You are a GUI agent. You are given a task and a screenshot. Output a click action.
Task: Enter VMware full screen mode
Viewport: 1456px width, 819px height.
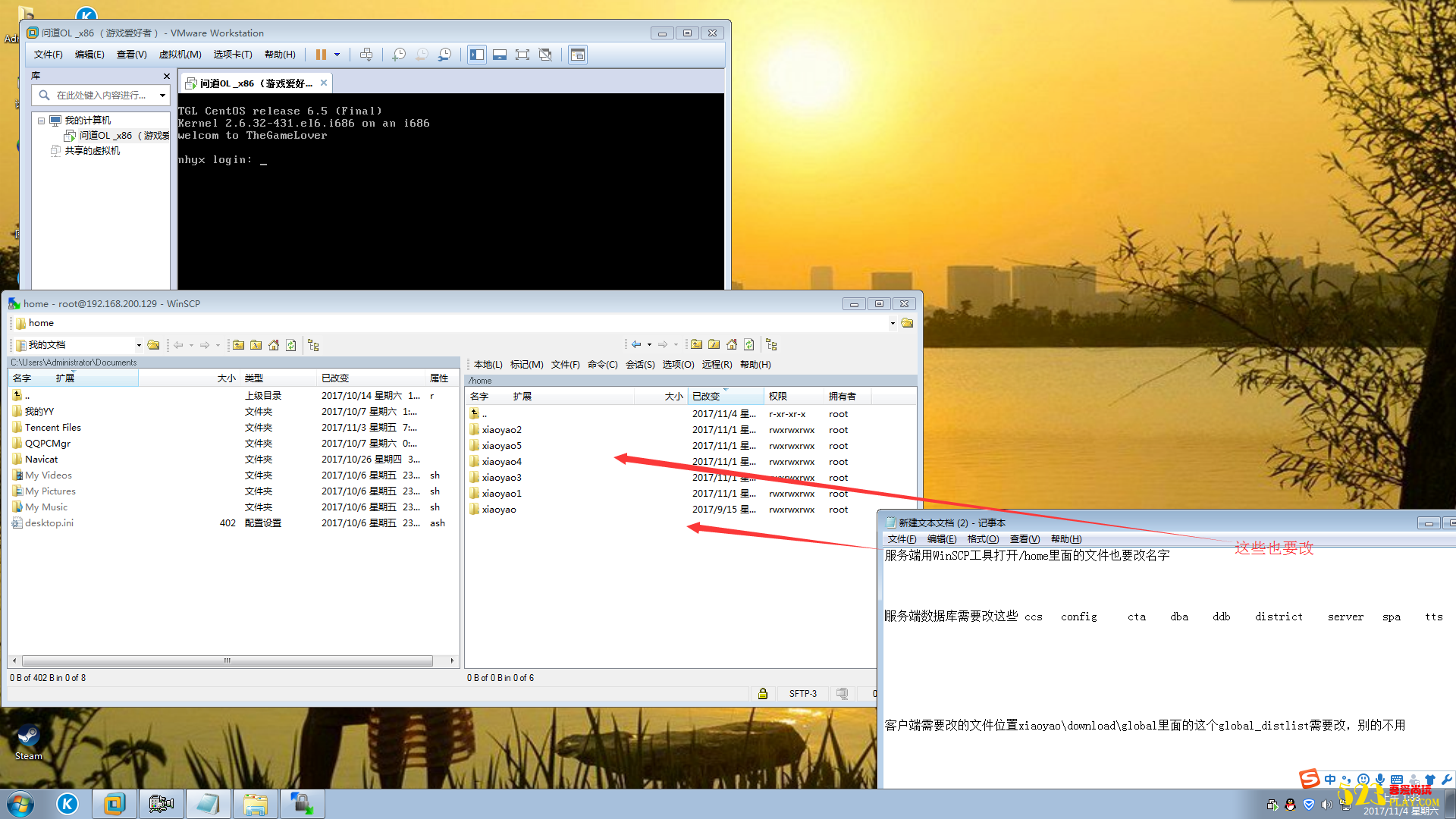[522, 55]
